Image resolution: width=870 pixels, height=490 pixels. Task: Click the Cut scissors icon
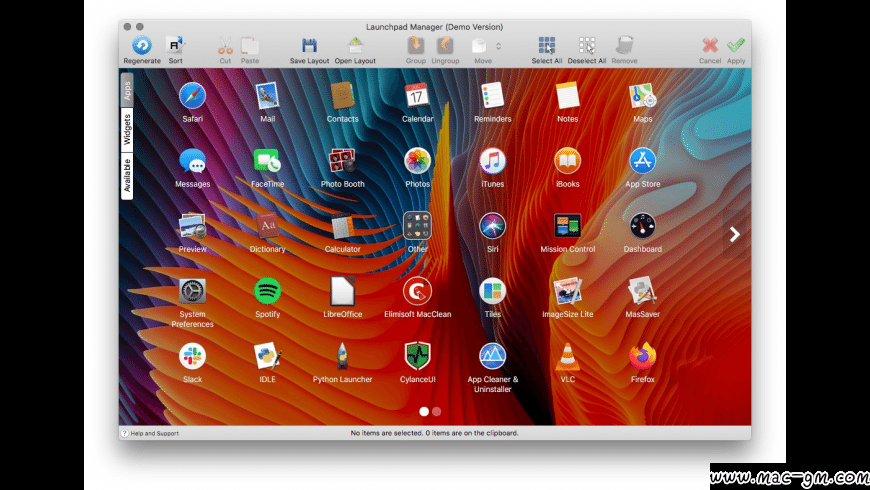click(x=225, y=46)
